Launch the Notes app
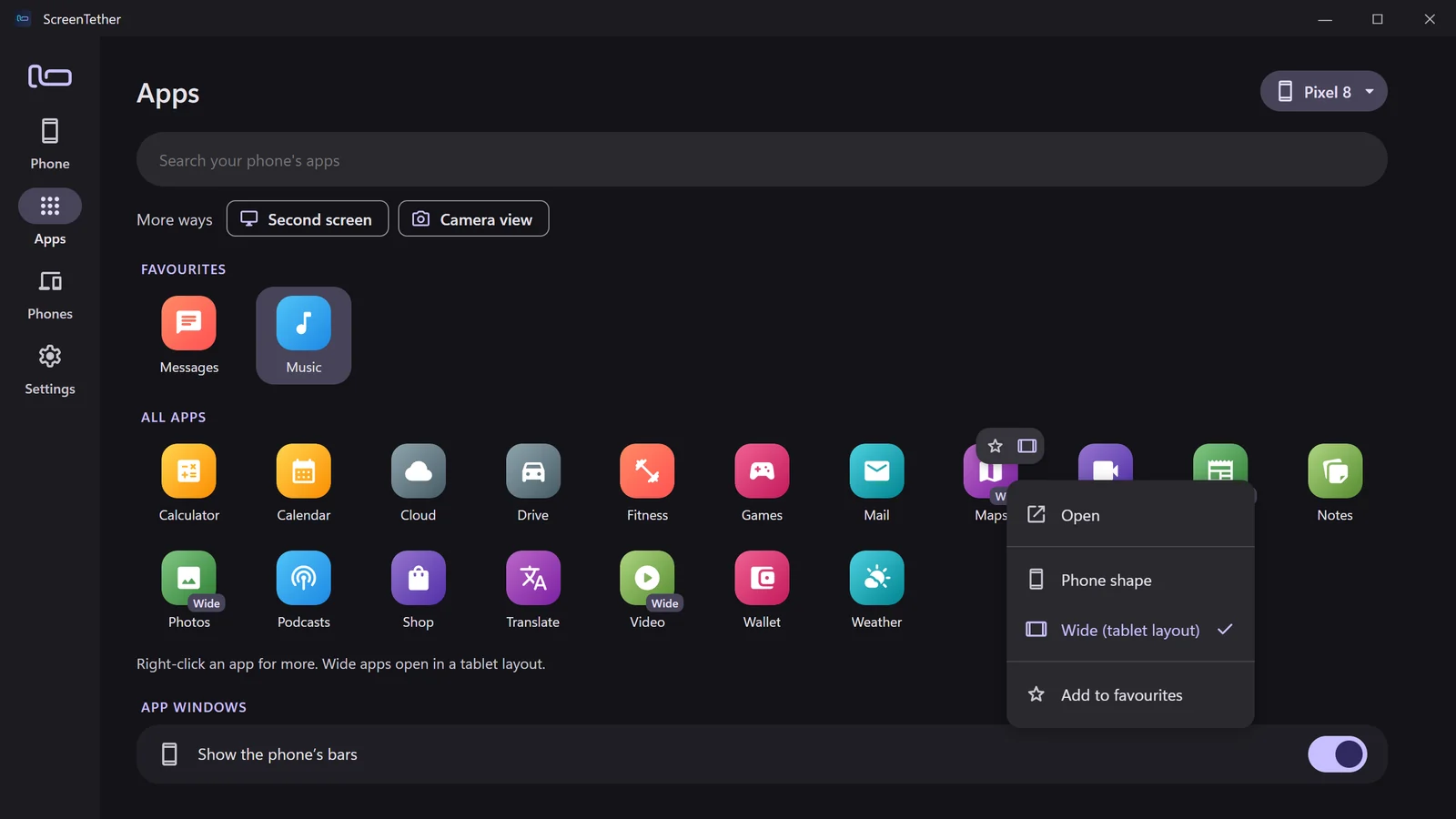Screen dimensions: 1456x819 (1335, 483)
